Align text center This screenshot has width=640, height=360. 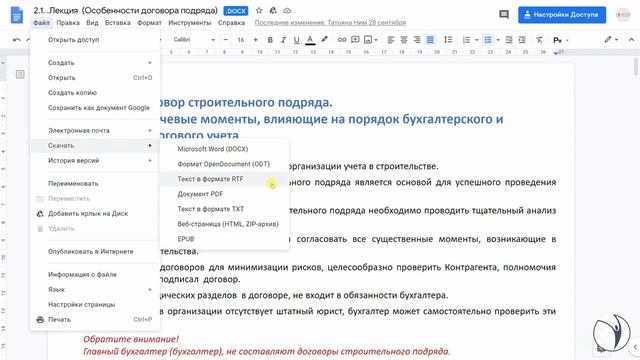point(404,40)
